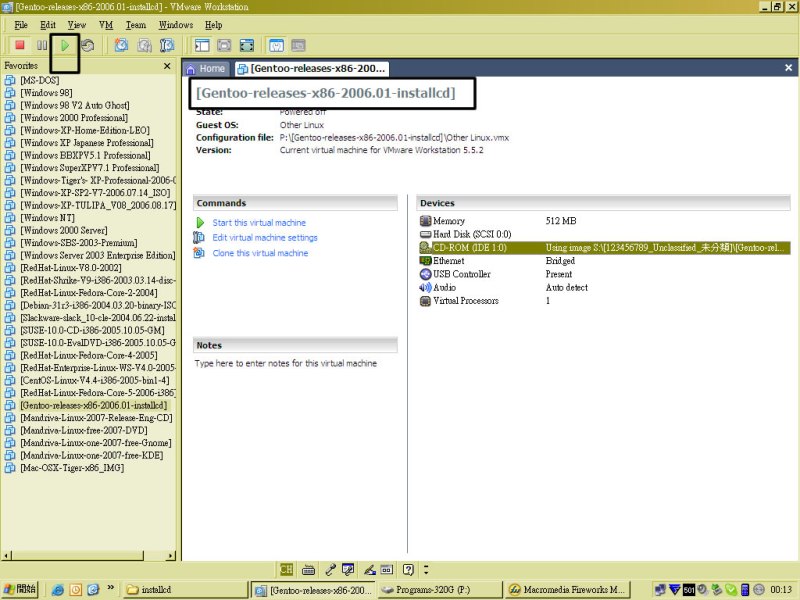
Task: Click Favorites scrollbar left arrow
Action: click(x=6, y=556)
